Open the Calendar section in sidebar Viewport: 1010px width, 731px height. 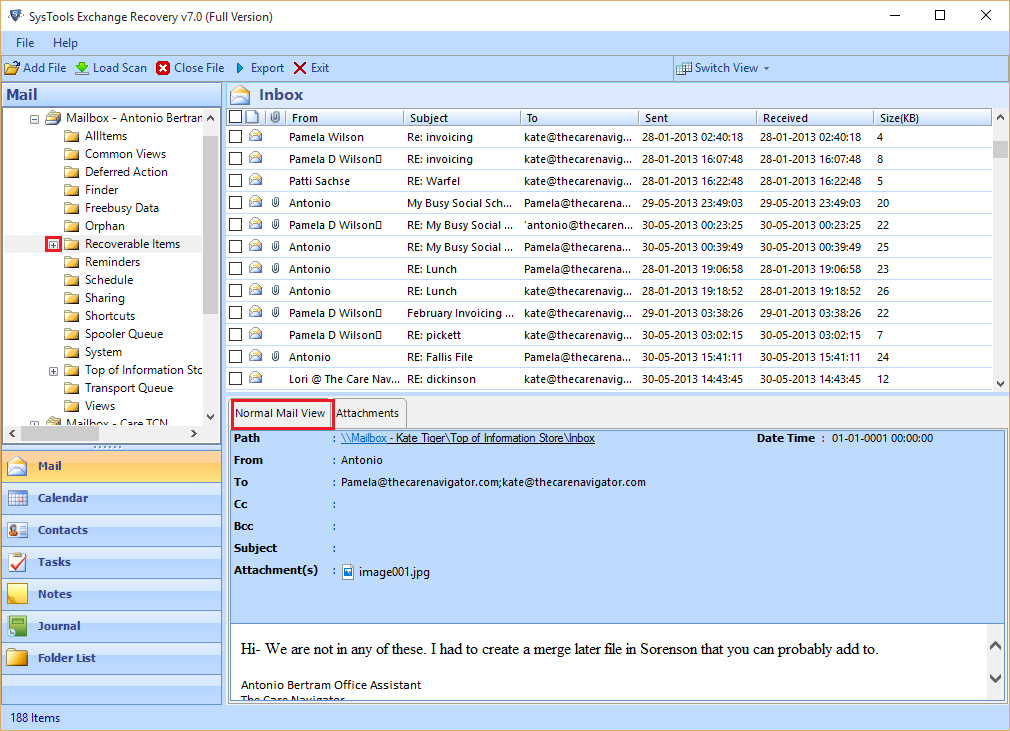pos(62,498)
